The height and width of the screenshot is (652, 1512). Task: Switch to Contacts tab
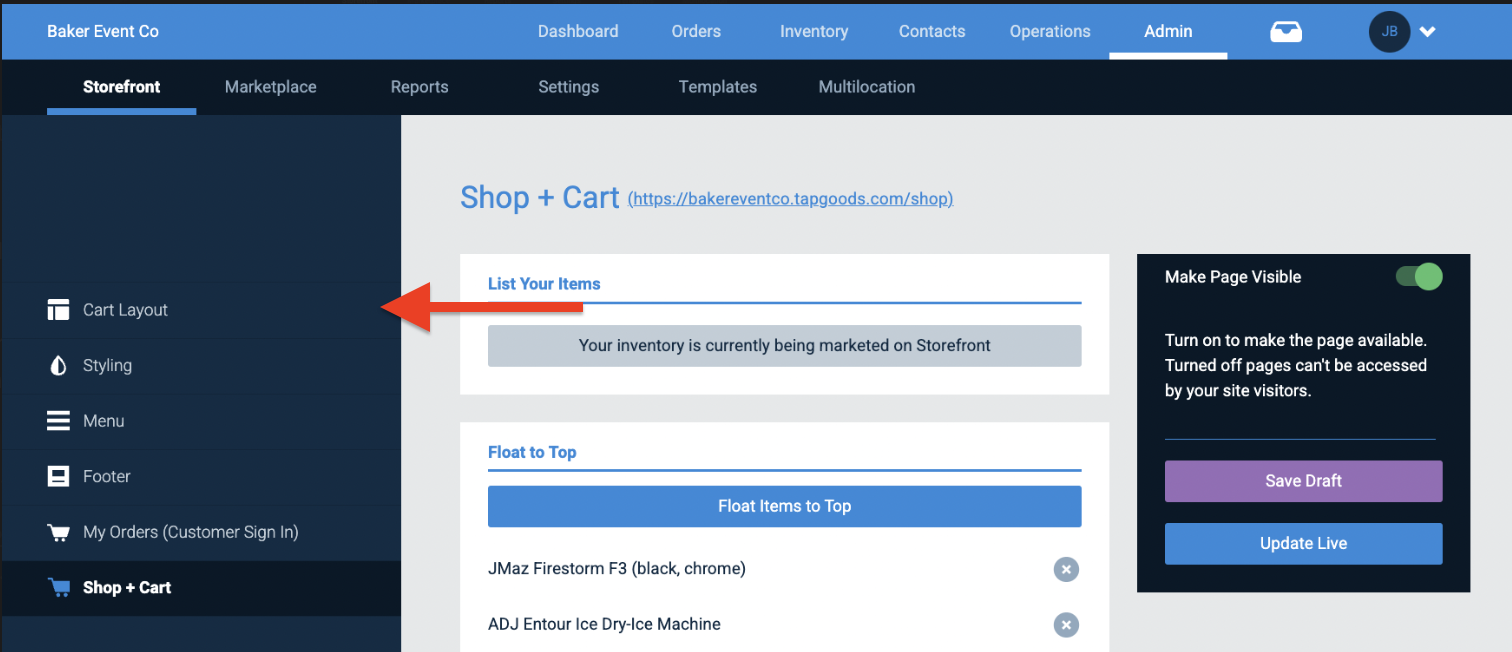point(932,31)
